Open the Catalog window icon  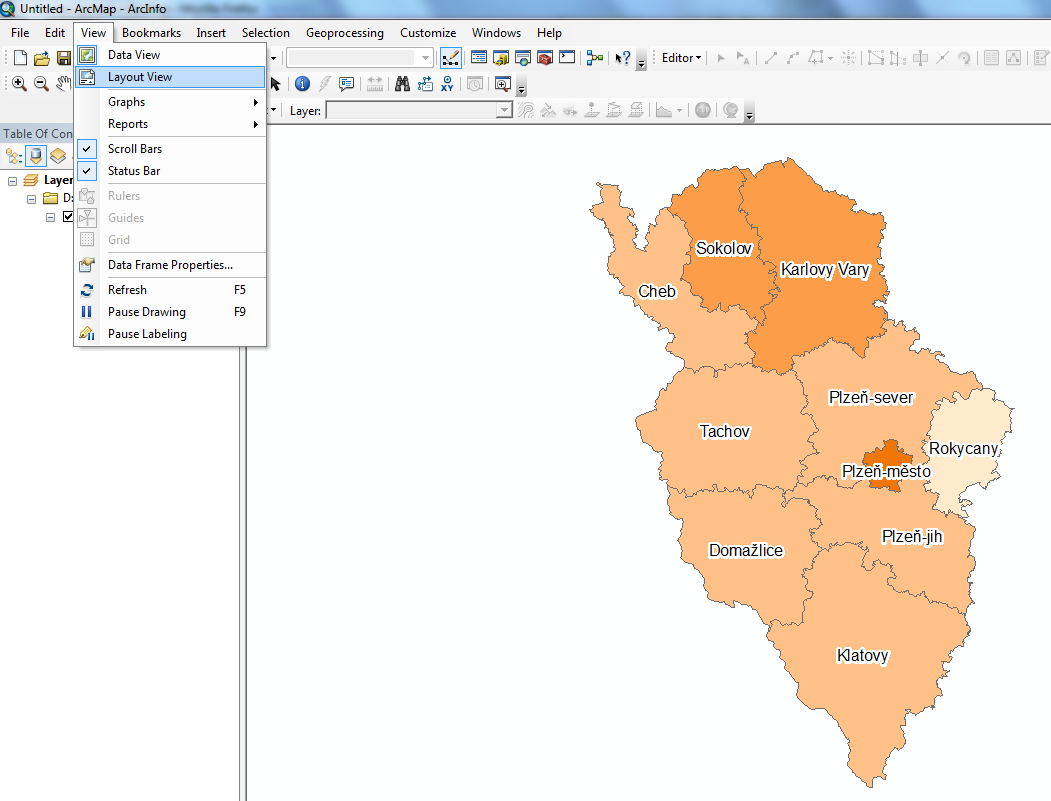[x=501, y=58]
